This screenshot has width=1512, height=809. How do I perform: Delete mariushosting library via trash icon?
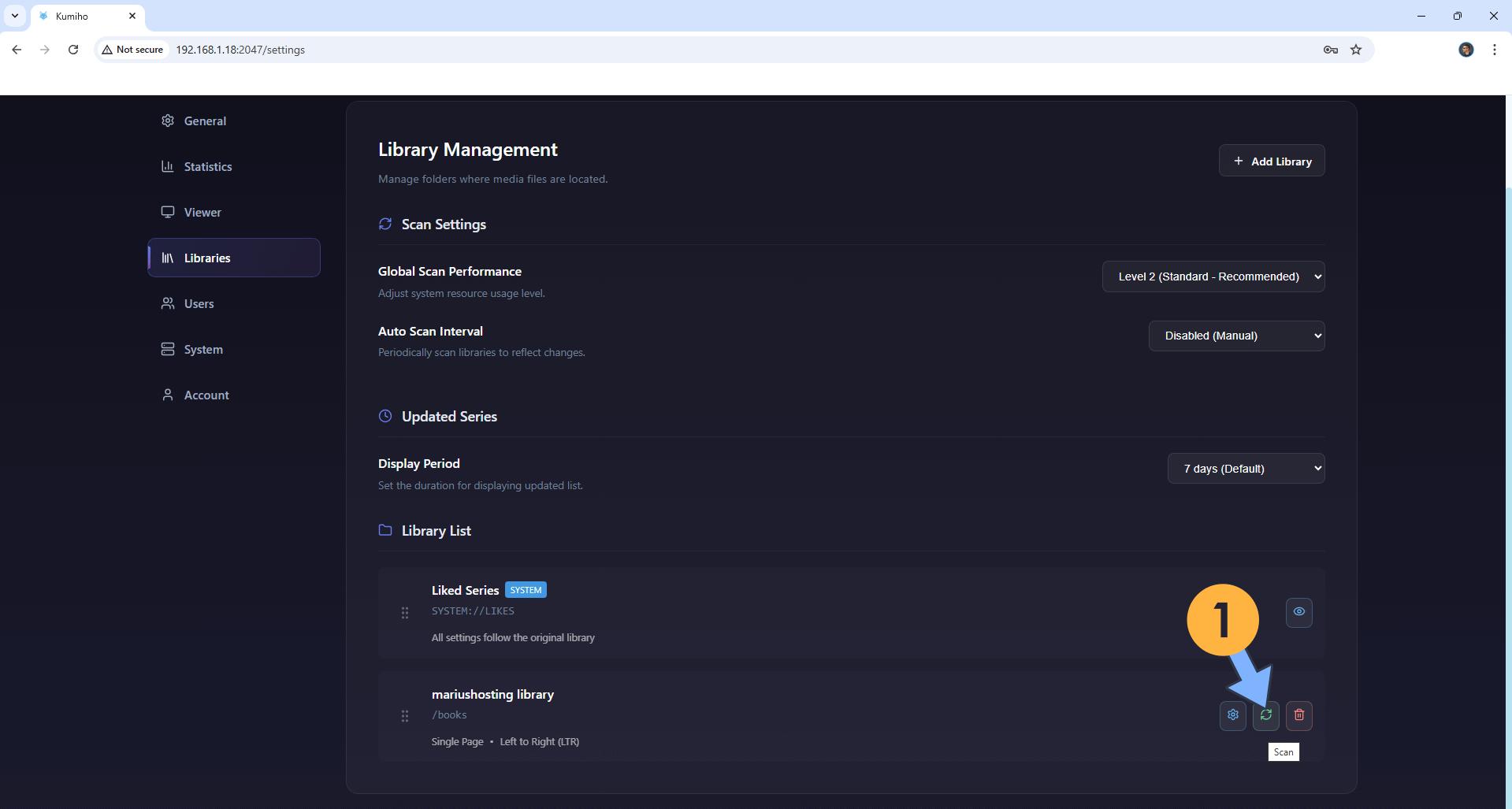[x=1298, y=715]
